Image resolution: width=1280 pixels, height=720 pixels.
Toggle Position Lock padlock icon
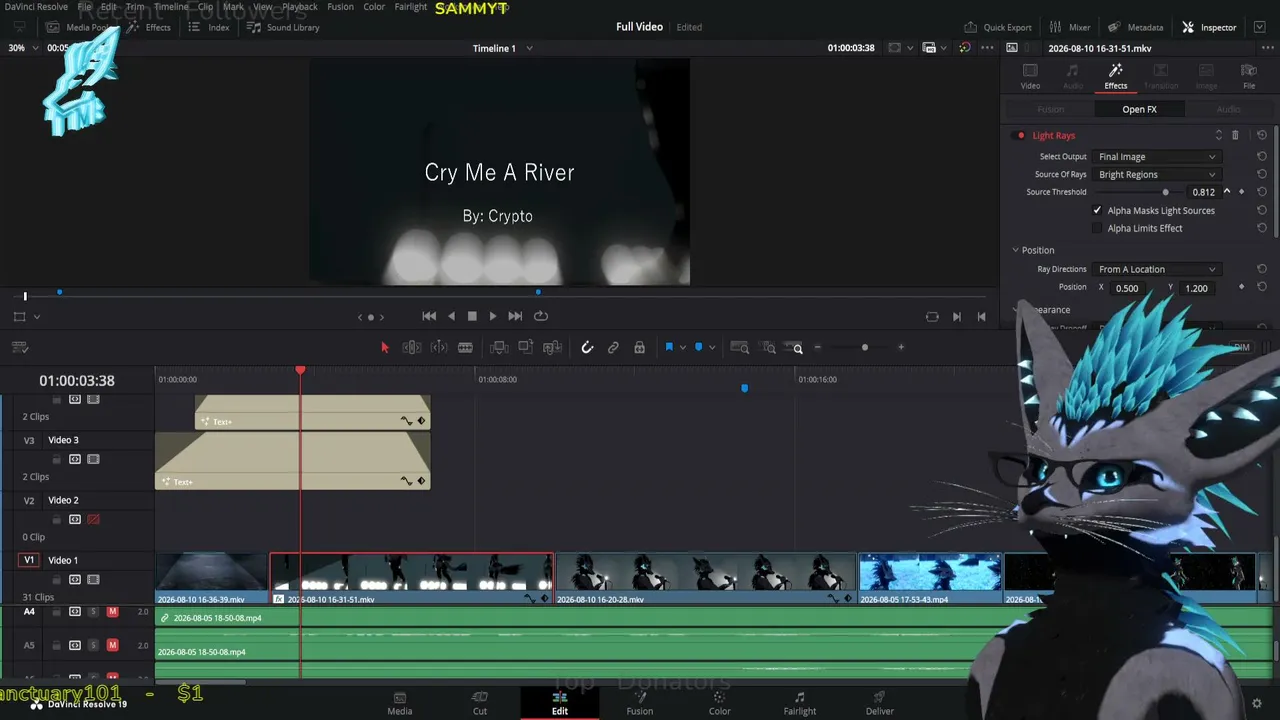[639, 348]
